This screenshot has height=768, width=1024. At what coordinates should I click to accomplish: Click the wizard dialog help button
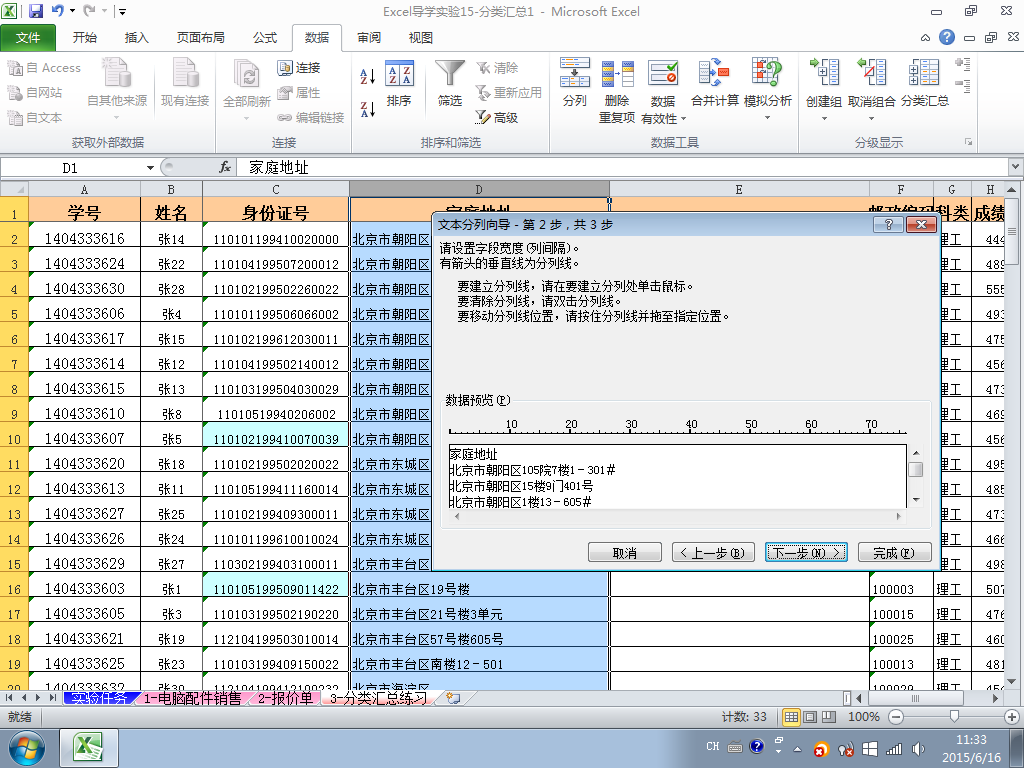coord(888,225)
